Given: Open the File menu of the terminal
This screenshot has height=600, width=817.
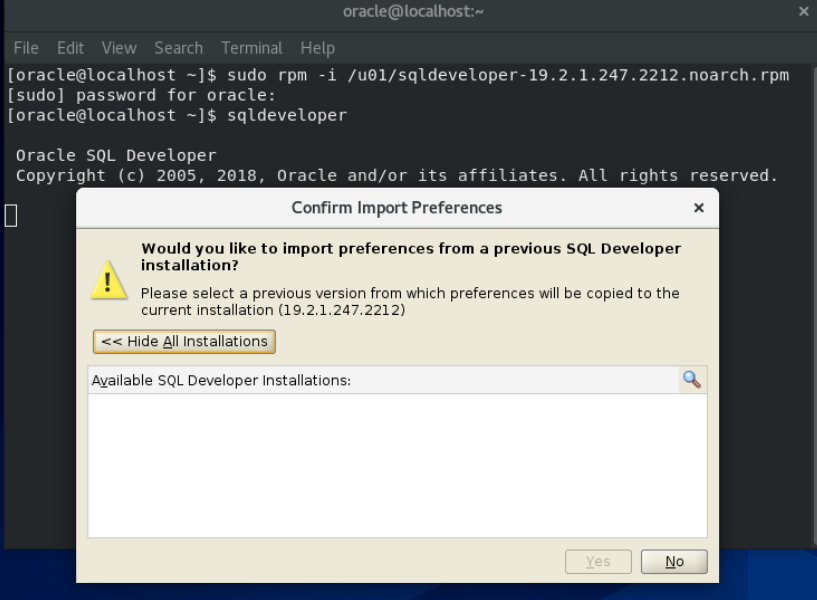Looking at the screenshot, I should [x=25, y=47].
